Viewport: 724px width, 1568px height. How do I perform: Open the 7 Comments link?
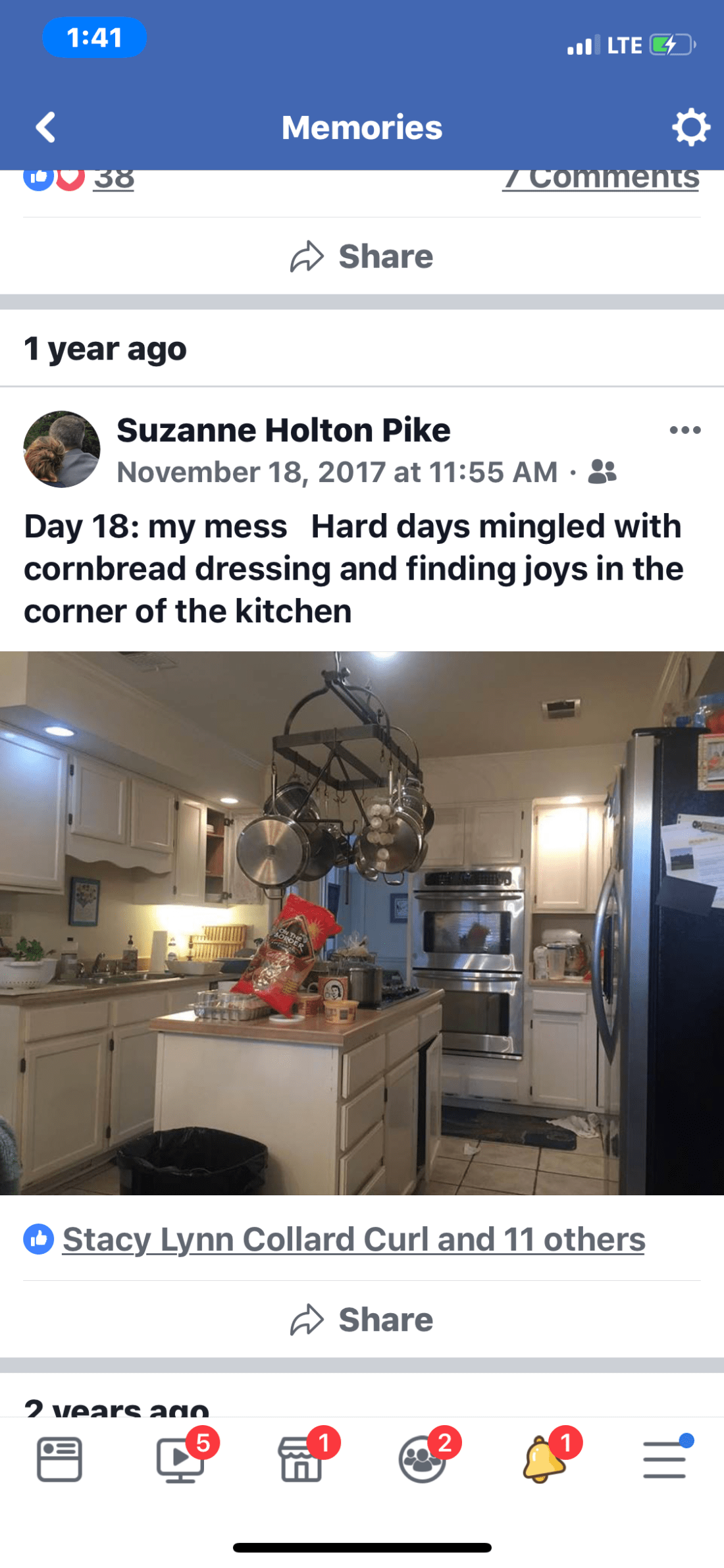(x=600, y=179)
